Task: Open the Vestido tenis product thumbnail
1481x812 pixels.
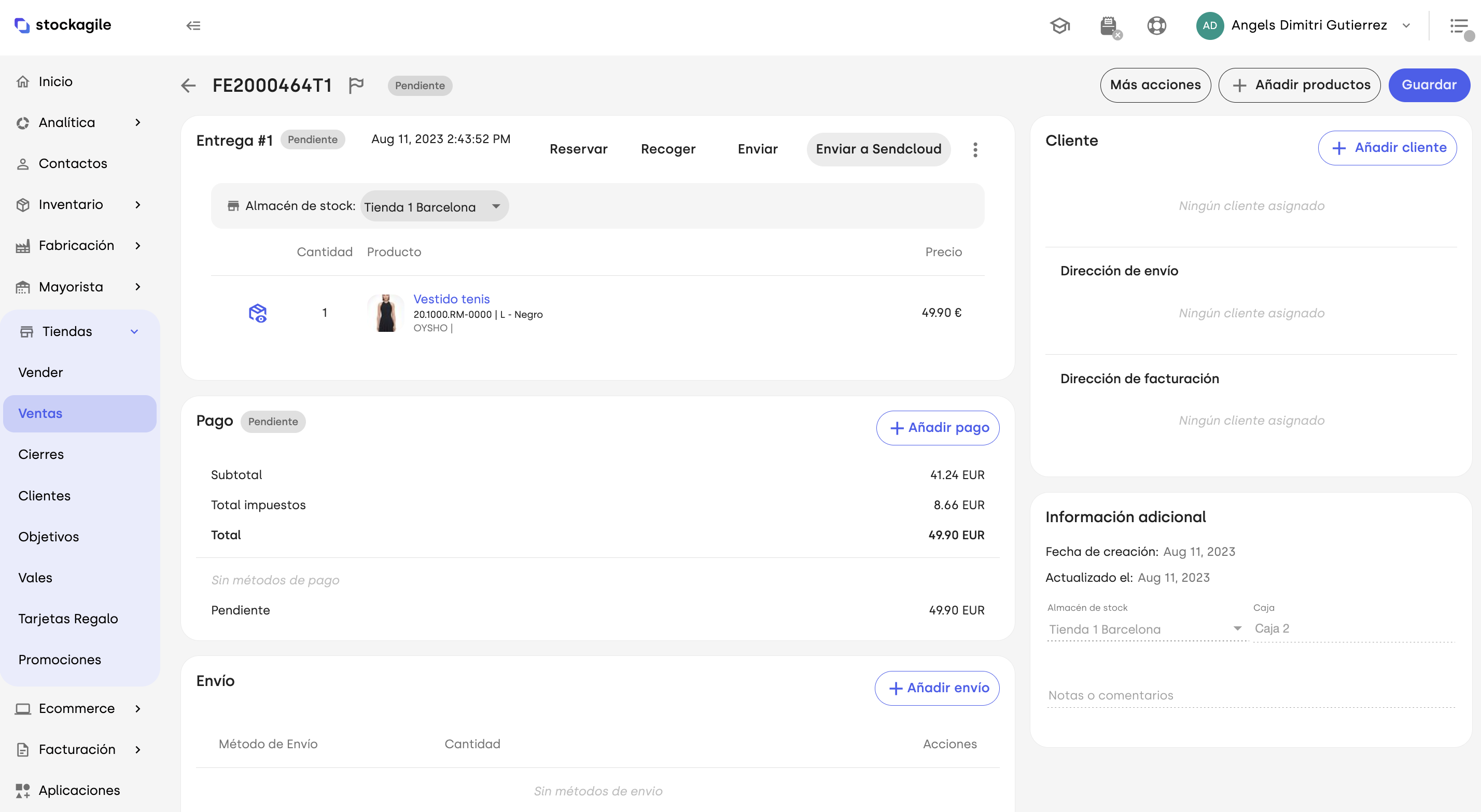Action: [x=385, y=313]
